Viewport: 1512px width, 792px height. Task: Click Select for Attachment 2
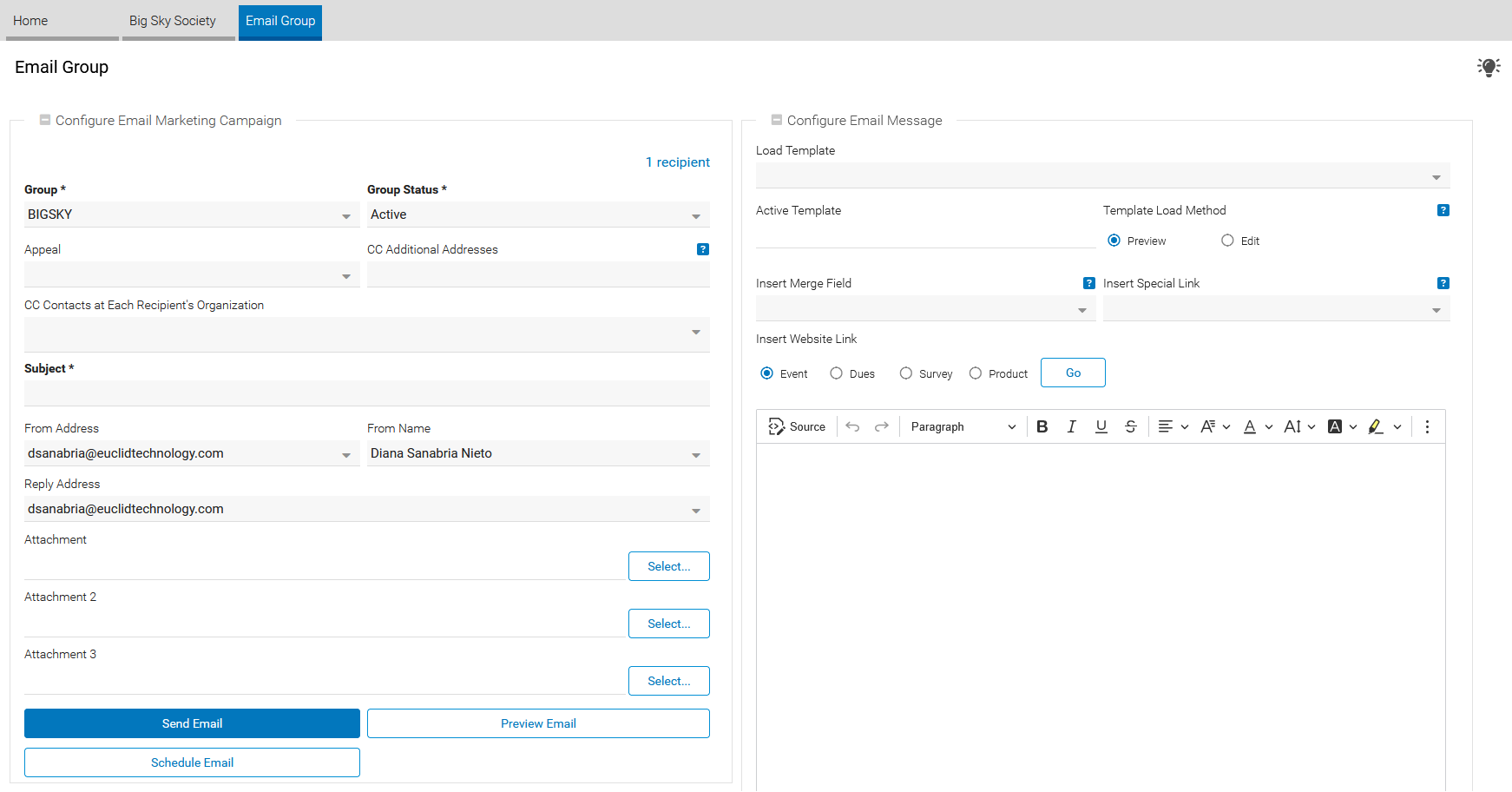(669, 624)
